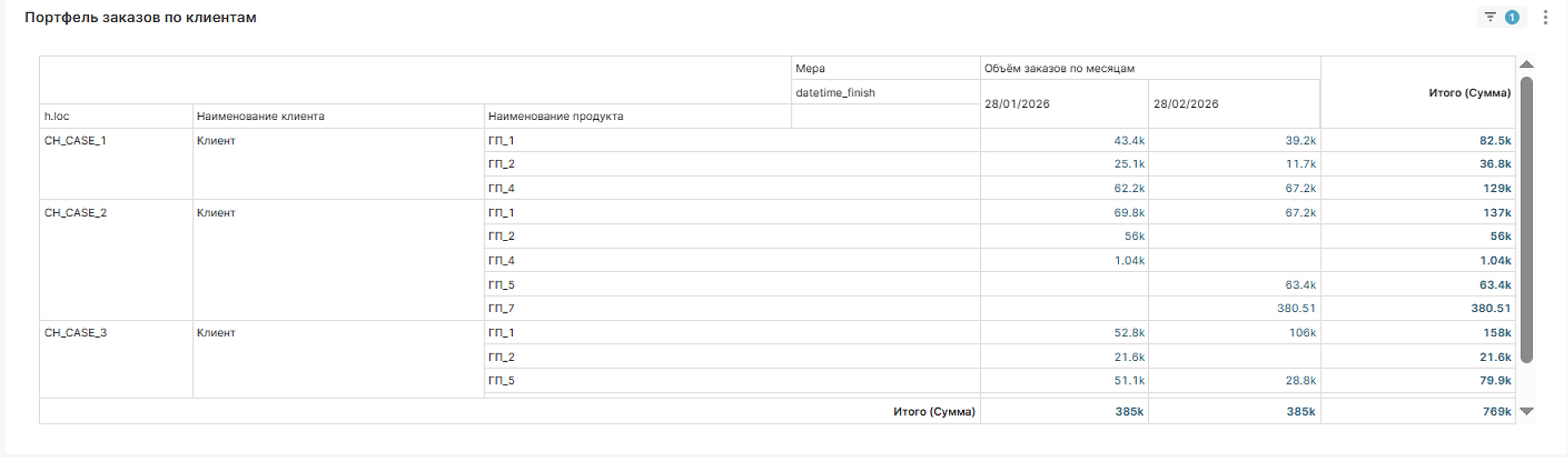Click the Портфель заказов по клиентам title
1568x458 pixels.
(x=140, y=17)
